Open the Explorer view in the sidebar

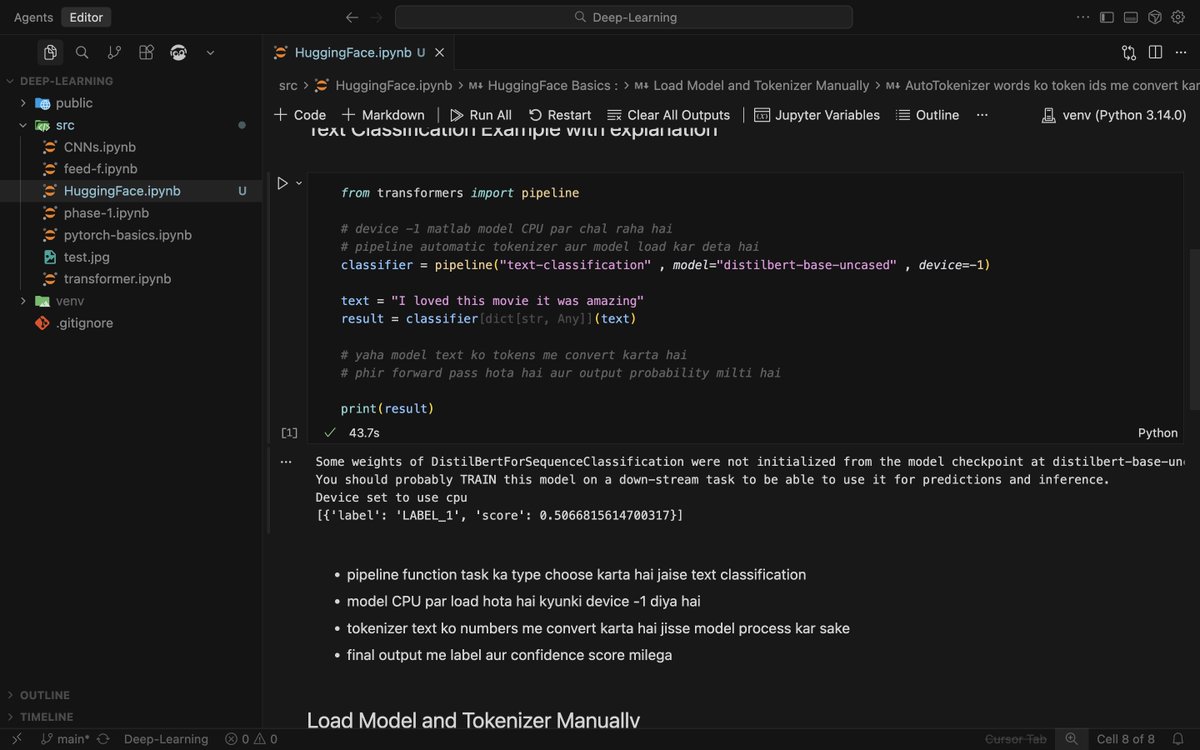click(50, 52)
